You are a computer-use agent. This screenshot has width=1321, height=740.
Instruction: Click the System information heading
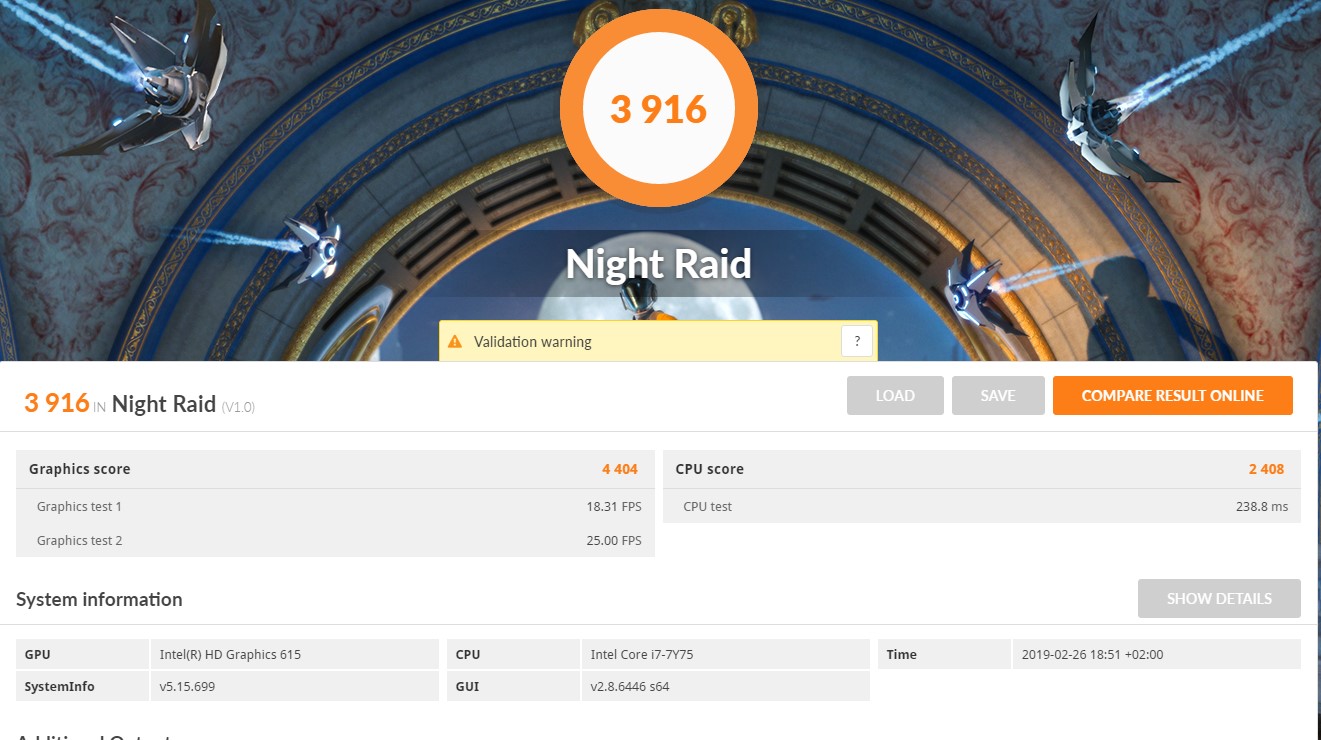click(x=99, y=599)
